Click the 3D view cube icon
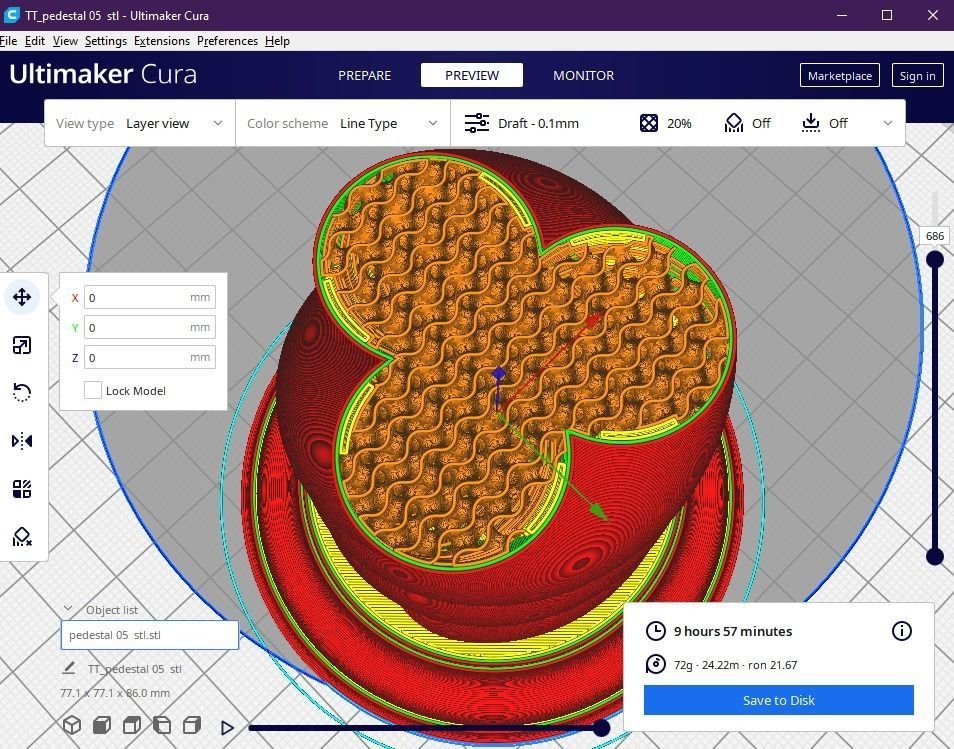Image resolution: width=954 pixels, height=749 pixels. coord(72,725)
